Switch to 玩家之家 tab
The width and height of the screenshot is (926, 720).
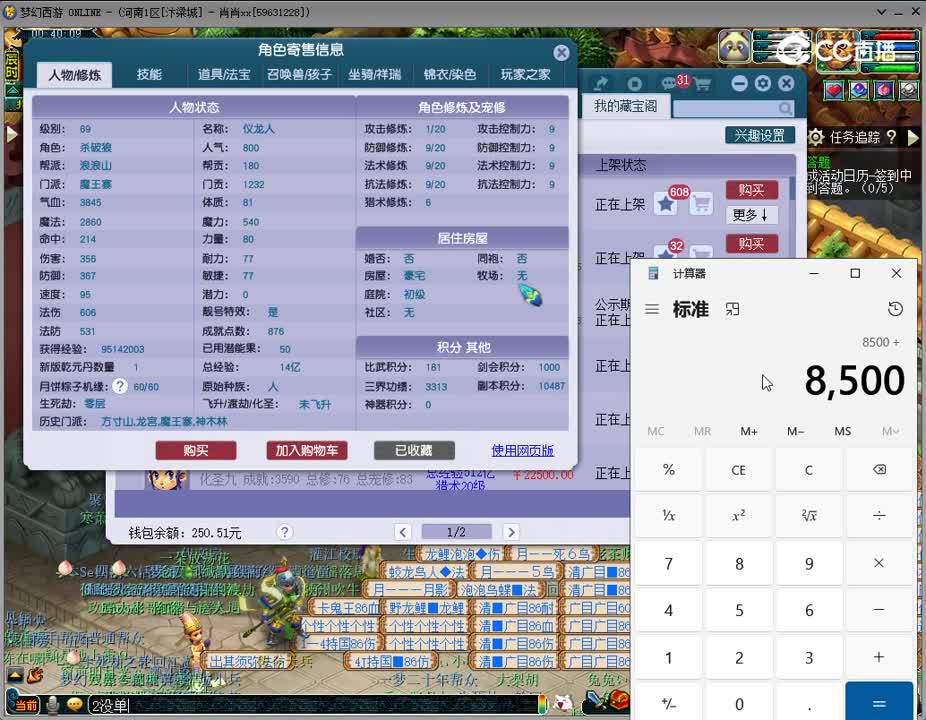tap(525, 74)
